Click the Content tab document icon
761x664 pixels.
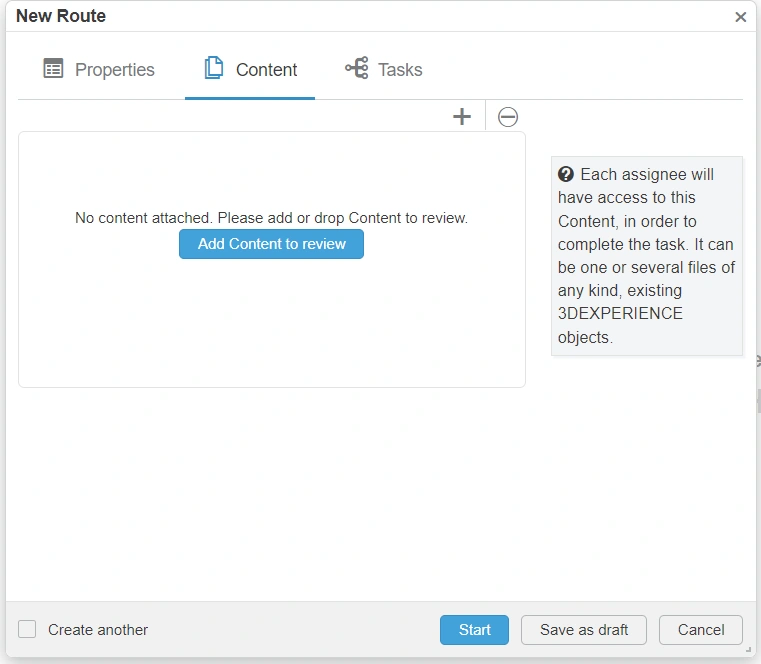[213, 68]
